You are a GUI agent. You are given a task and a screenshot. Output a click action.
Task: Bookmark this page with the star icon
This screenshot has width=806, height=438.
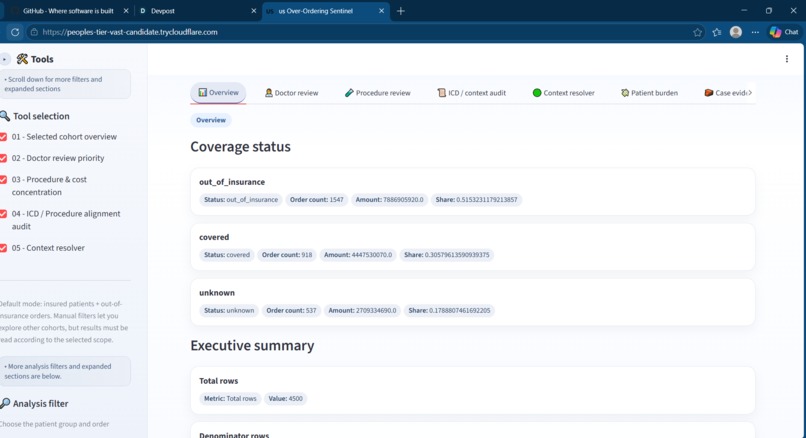point(697,32)
